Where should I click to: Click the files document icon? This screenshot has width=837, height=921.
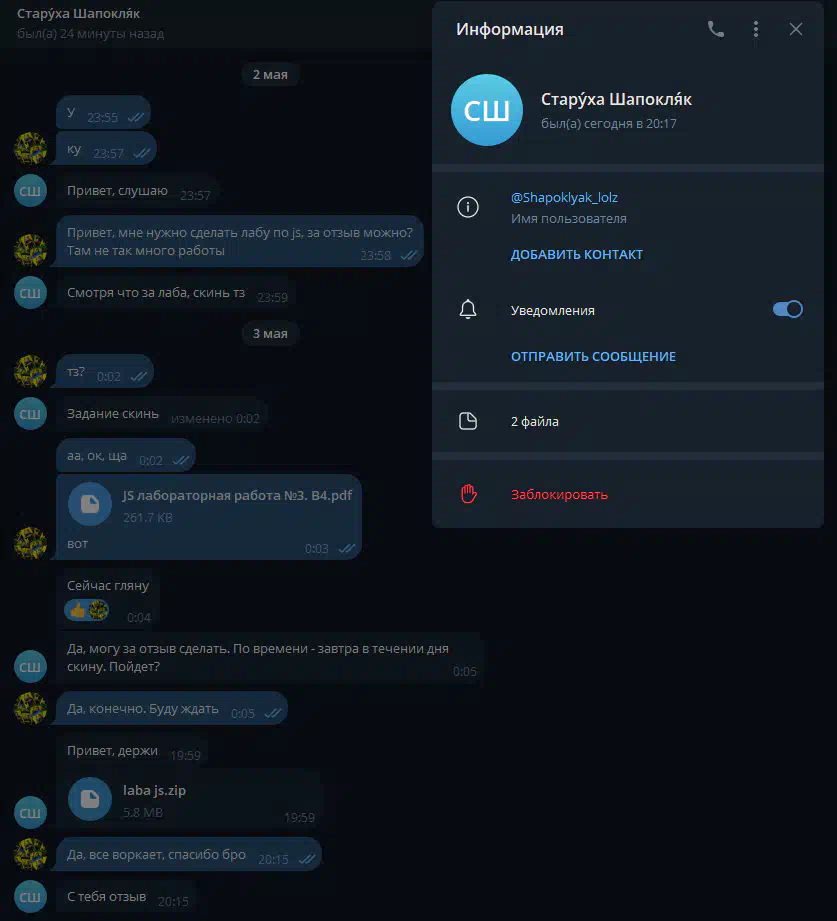tap(468, 421)
